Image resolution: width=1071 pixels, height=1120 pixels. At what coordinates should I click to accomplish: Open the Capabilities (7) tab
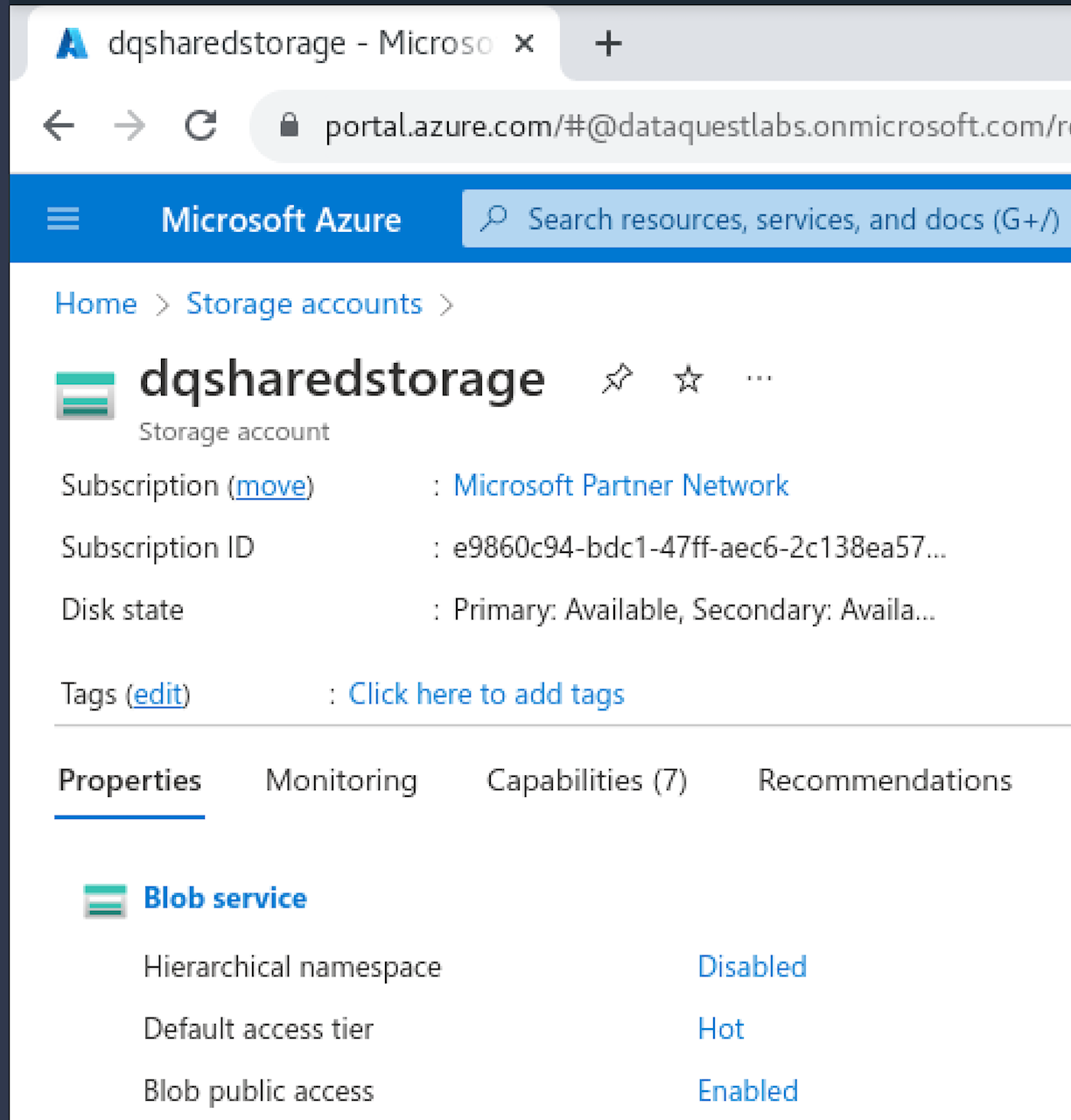(586, 780)
